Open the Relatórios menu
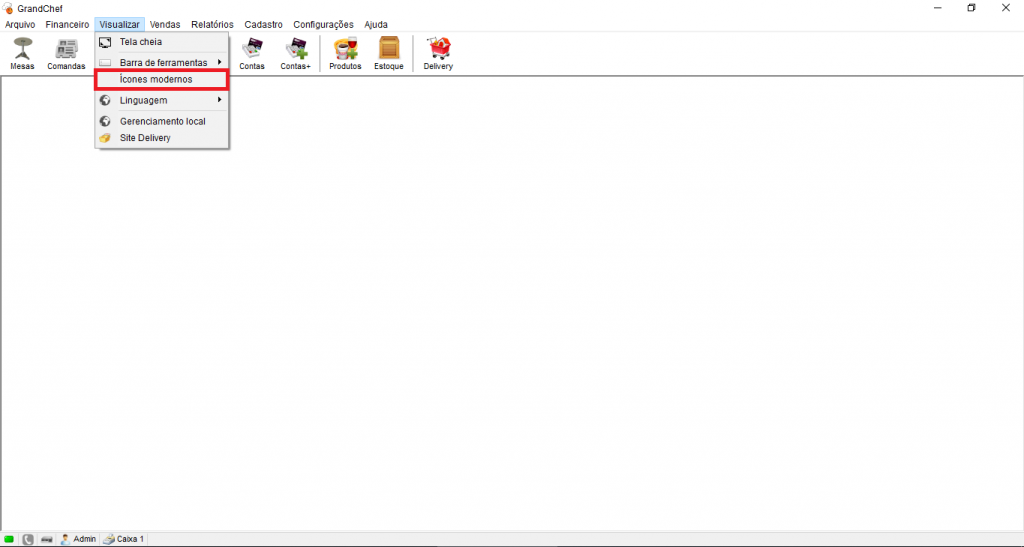Viewport: 1024px width, 547px height. tap(212, 24)
